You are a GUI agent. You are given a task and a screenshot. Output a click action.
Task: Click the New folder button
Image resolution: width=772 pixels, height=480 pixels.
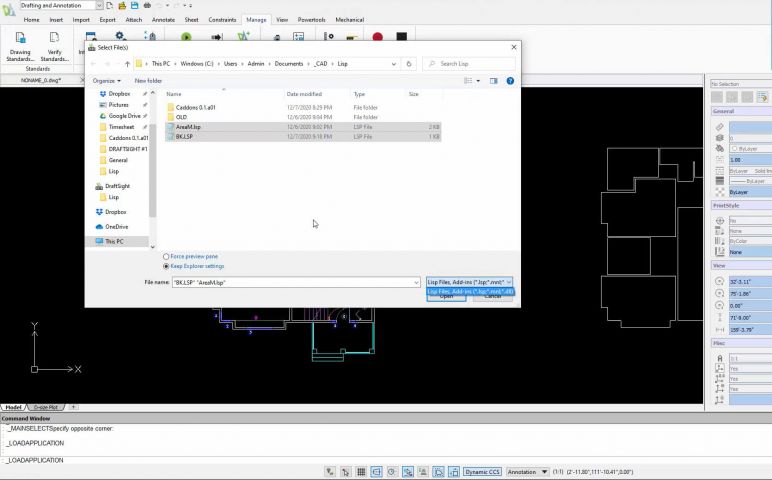tap(148, 81)
